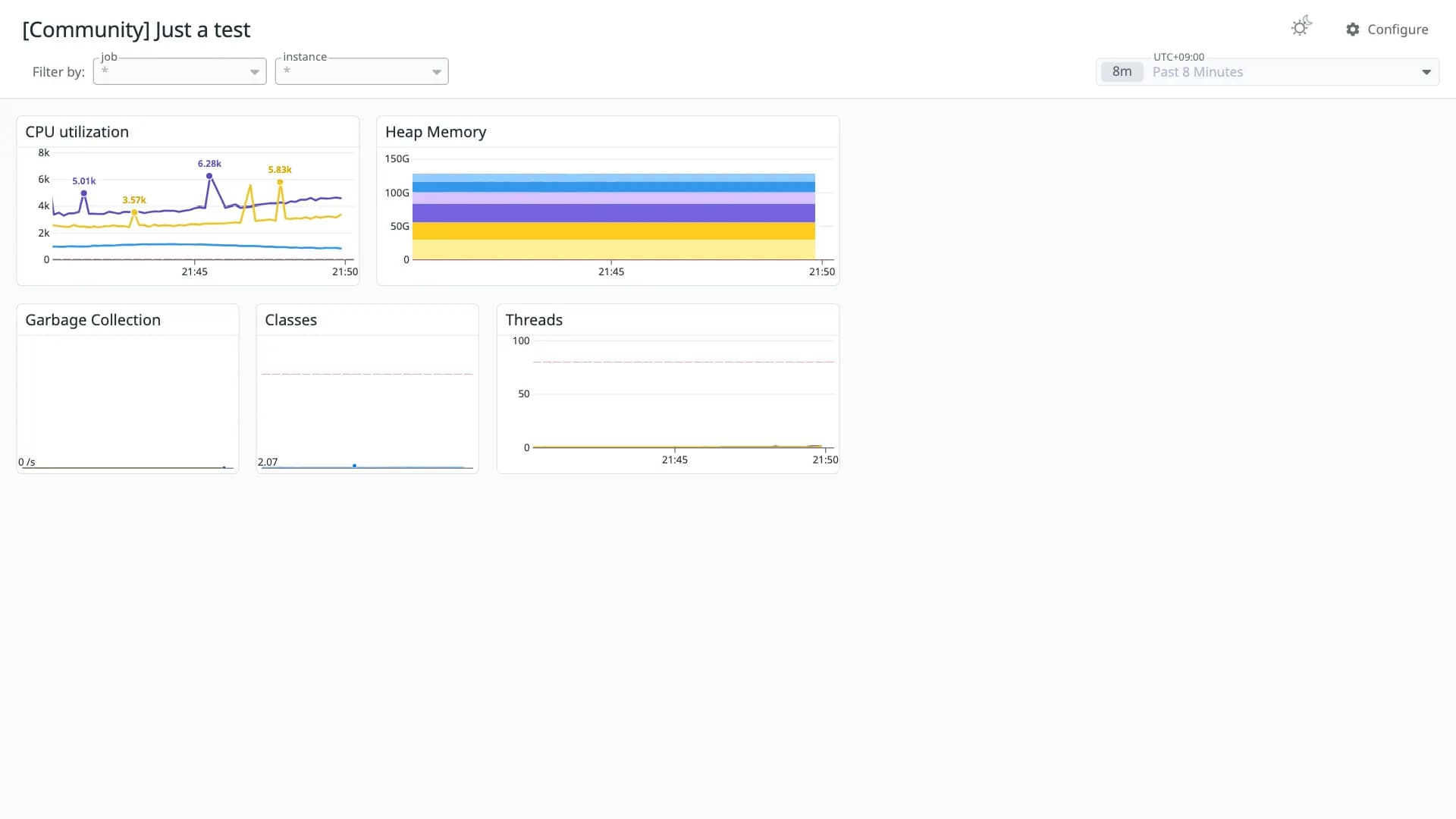Click the CPU utilization widget title
Viewport: 1456px width, 819px height.
tap(77, 132)
